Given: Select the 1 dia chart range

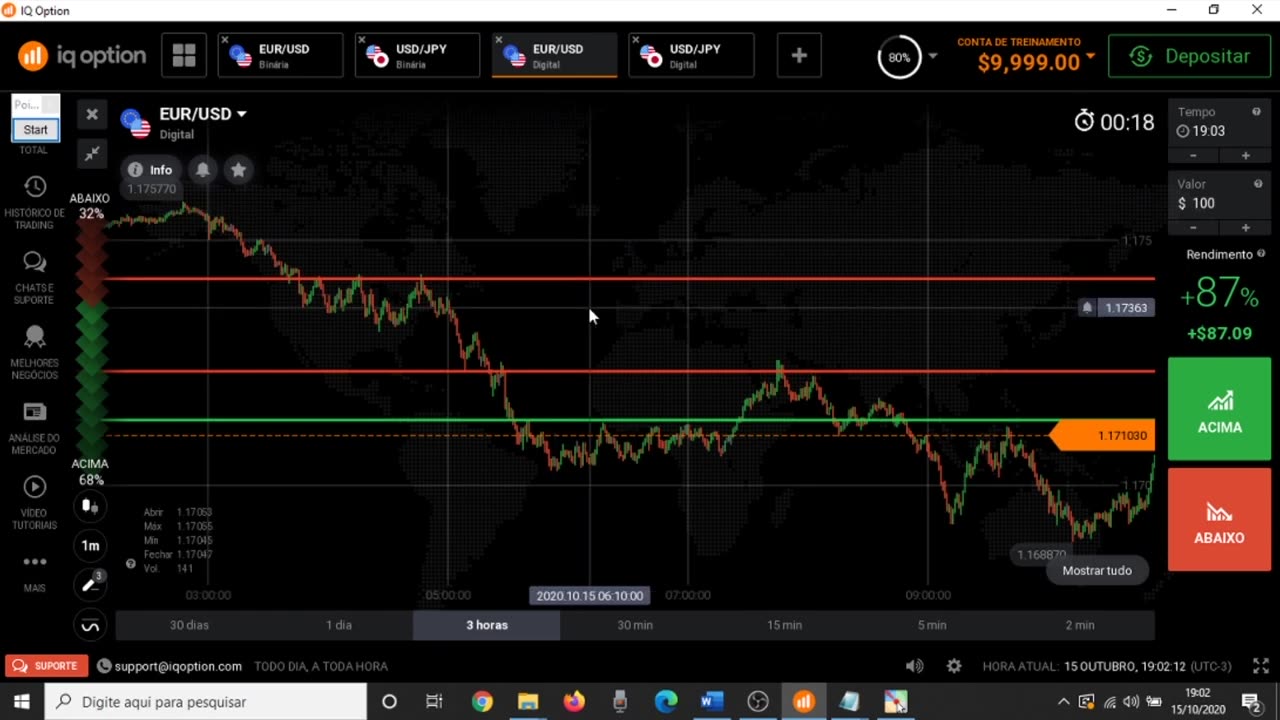Looking at the screenshot, I should [x=338, y=625].
